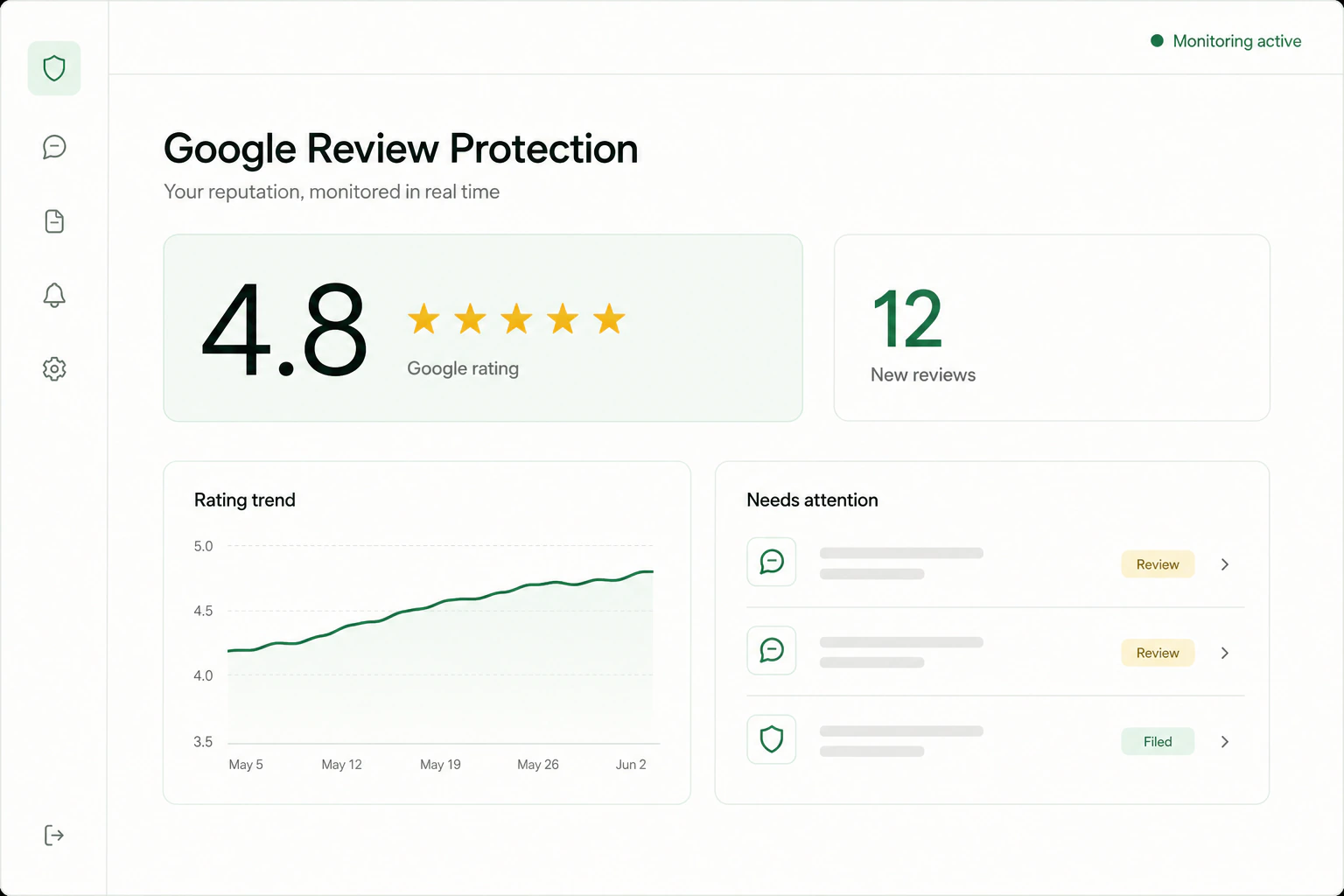Click the Rating trend heading
This screenshot has width=1344, height=896.
[x=245, y=500]
